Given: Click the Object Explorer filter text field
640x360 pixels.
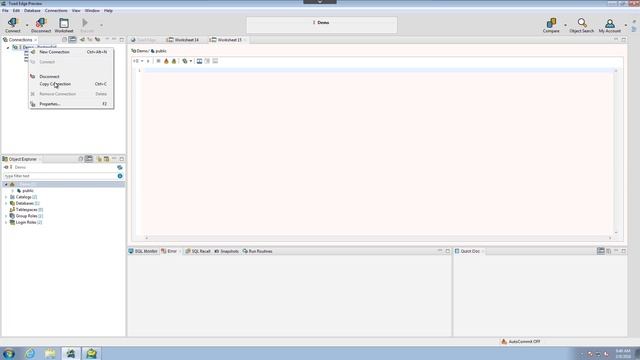Looking at the screenshot, I should [60, 176].
